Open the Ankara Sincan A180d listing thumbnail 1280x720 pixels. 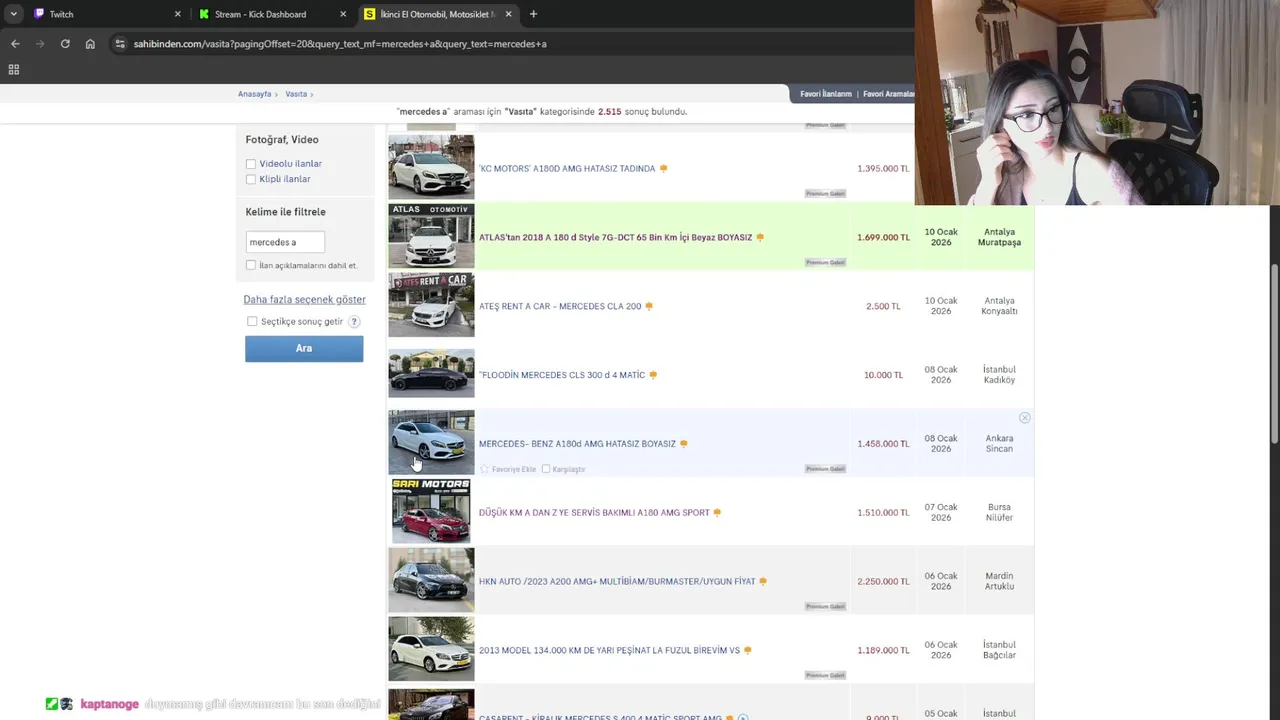(431, 442)
